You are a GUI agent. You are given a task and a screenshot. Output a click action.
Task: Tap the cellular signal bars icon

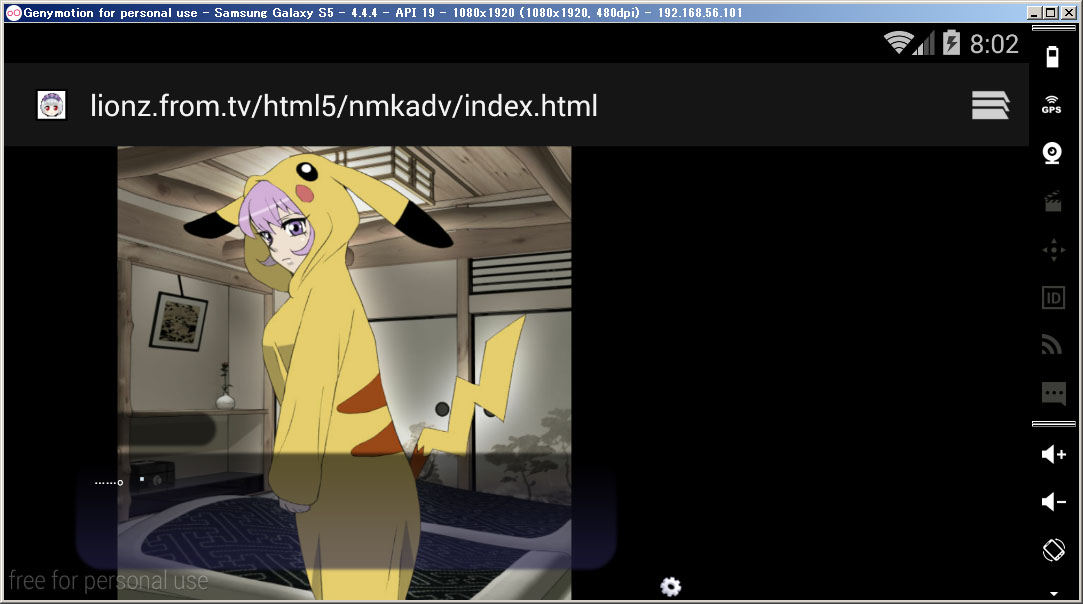924,44
